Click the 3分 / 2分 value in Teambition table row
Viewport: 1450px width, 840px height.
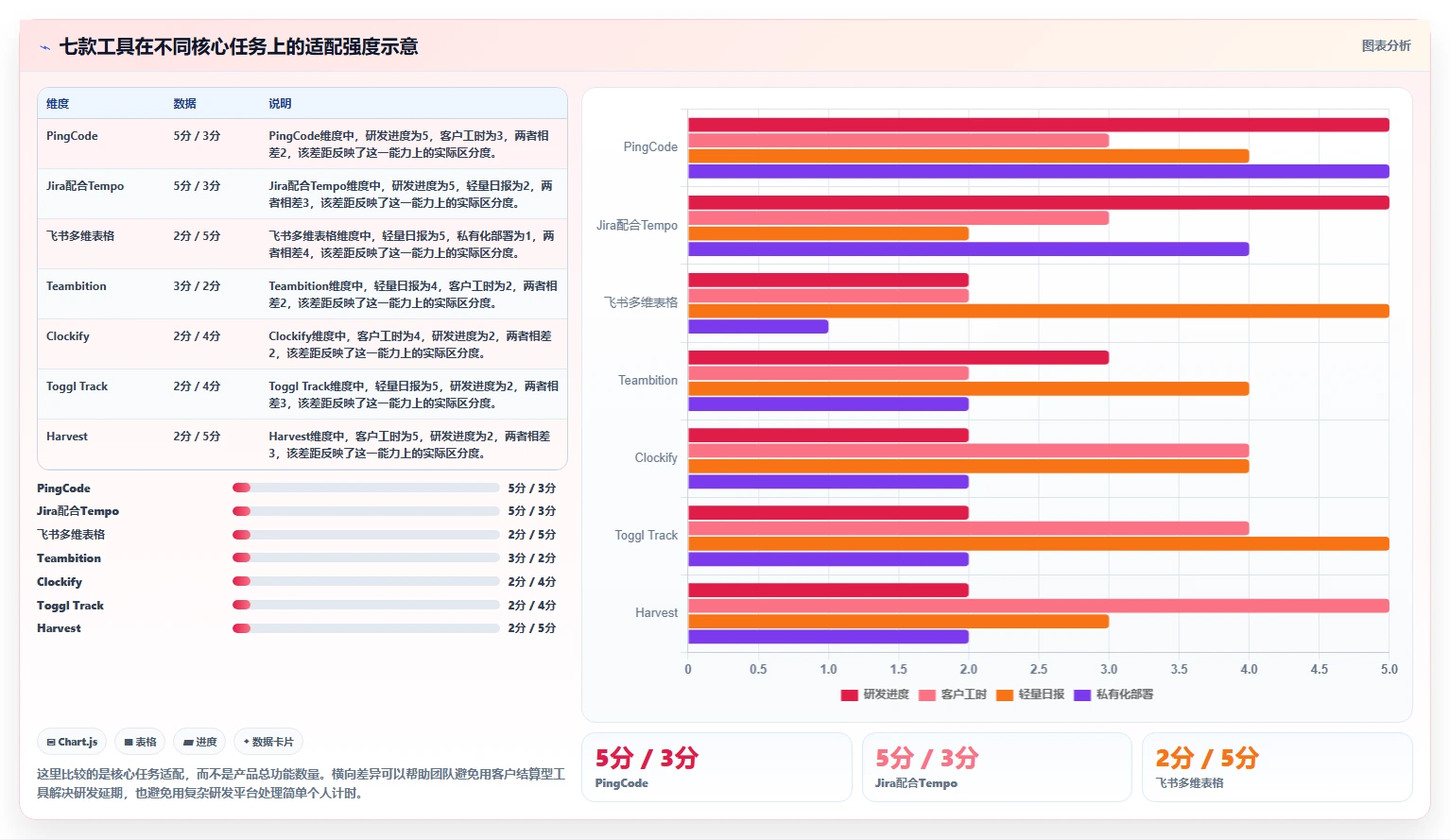[x=197, y=286]
